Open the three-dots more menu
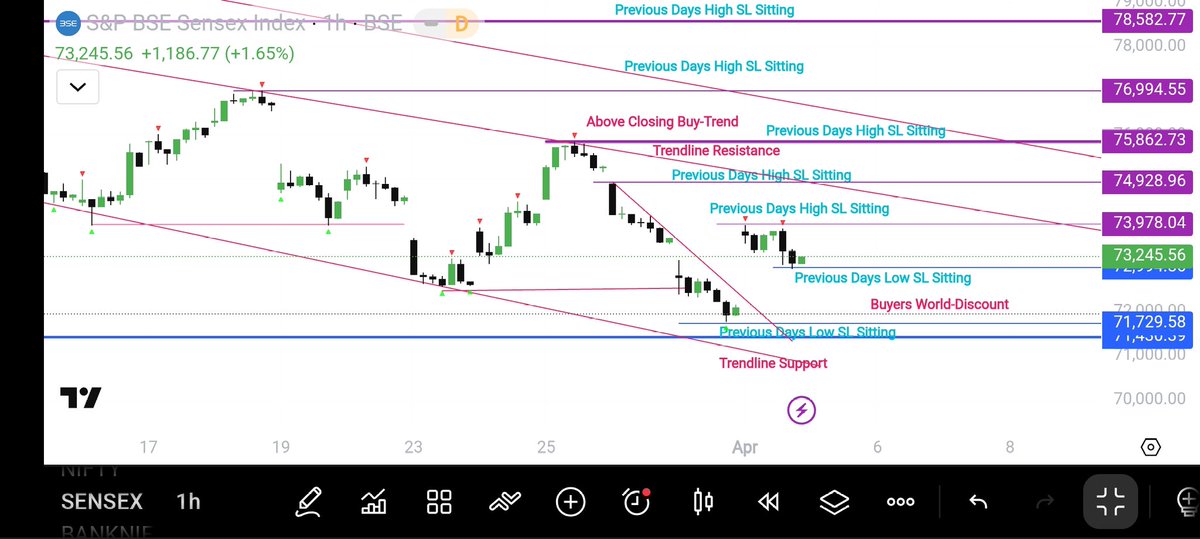This screenshot has height=539, width=1200. point(900,502)
